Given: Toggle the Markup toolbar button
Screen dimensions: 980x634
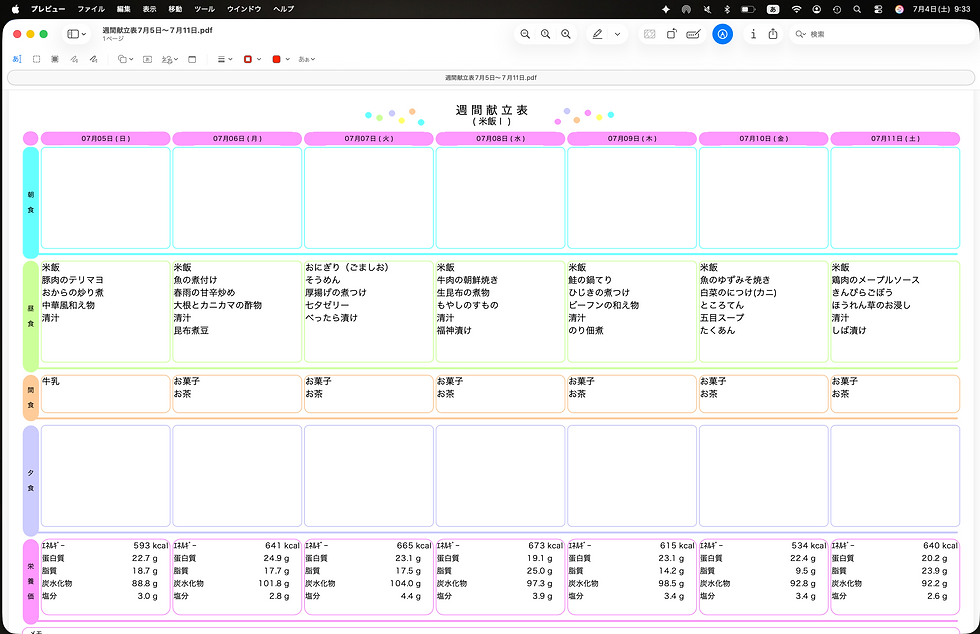Looking at the screenshot, I should 722,34.
